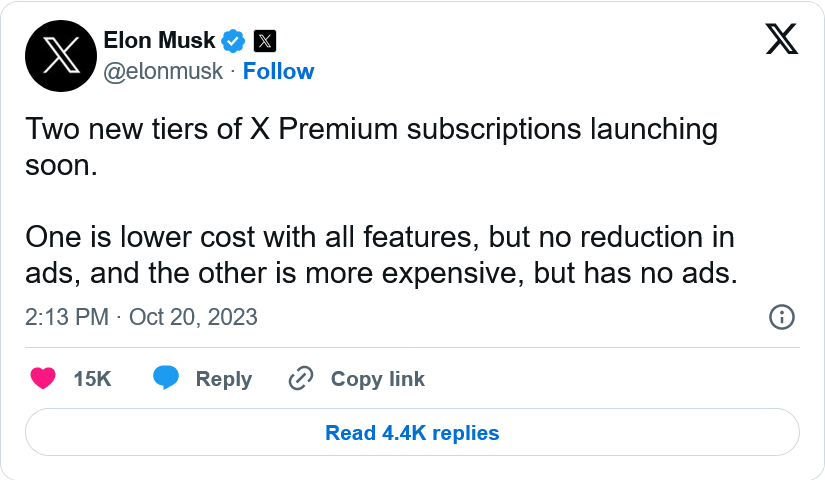Open Elon Musk's profile via display name
This screenshot has width=825, height=480.
[160, 41]
